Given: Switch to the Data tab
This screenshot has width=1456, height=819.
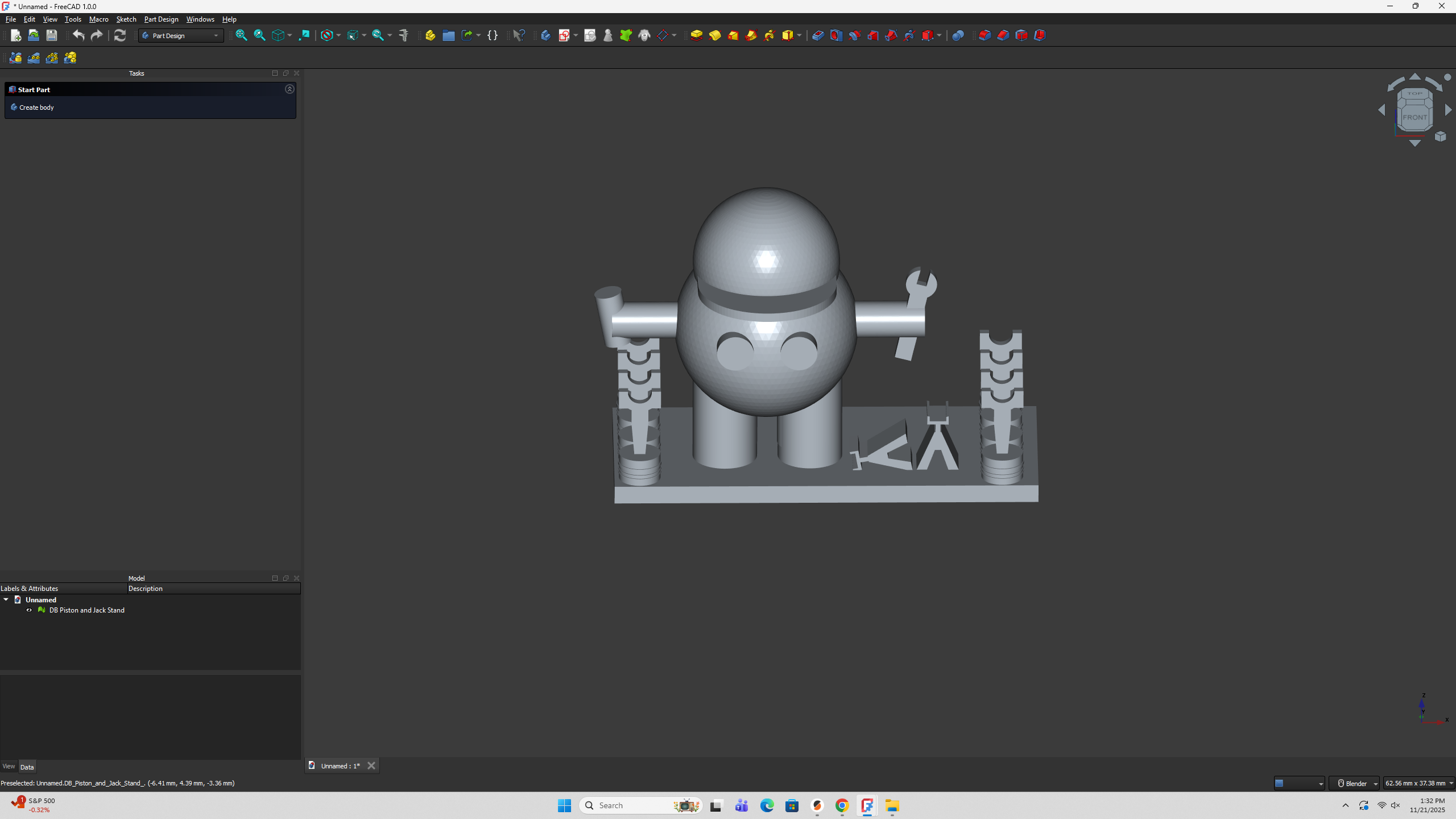Looking at the screenshot, I should [27, 767].
